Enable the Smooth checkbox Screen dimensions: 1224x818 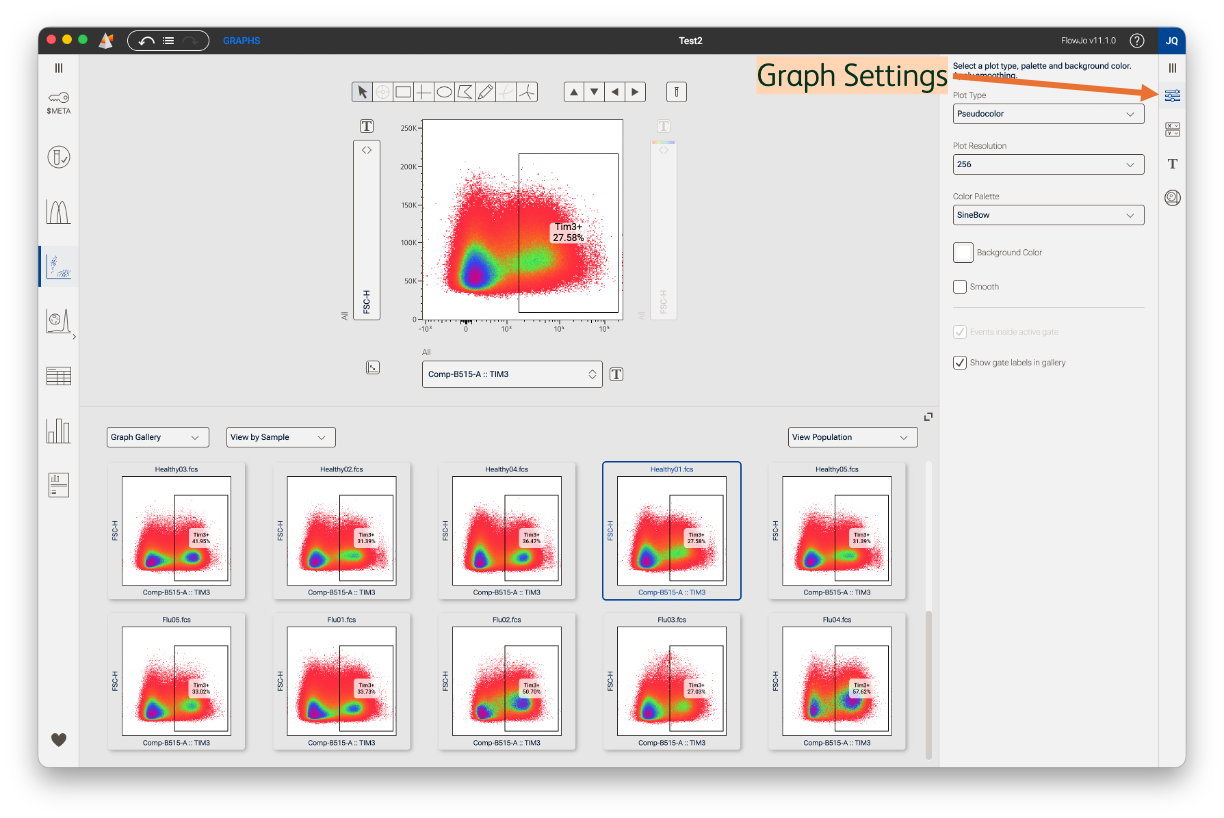(960, 287)
